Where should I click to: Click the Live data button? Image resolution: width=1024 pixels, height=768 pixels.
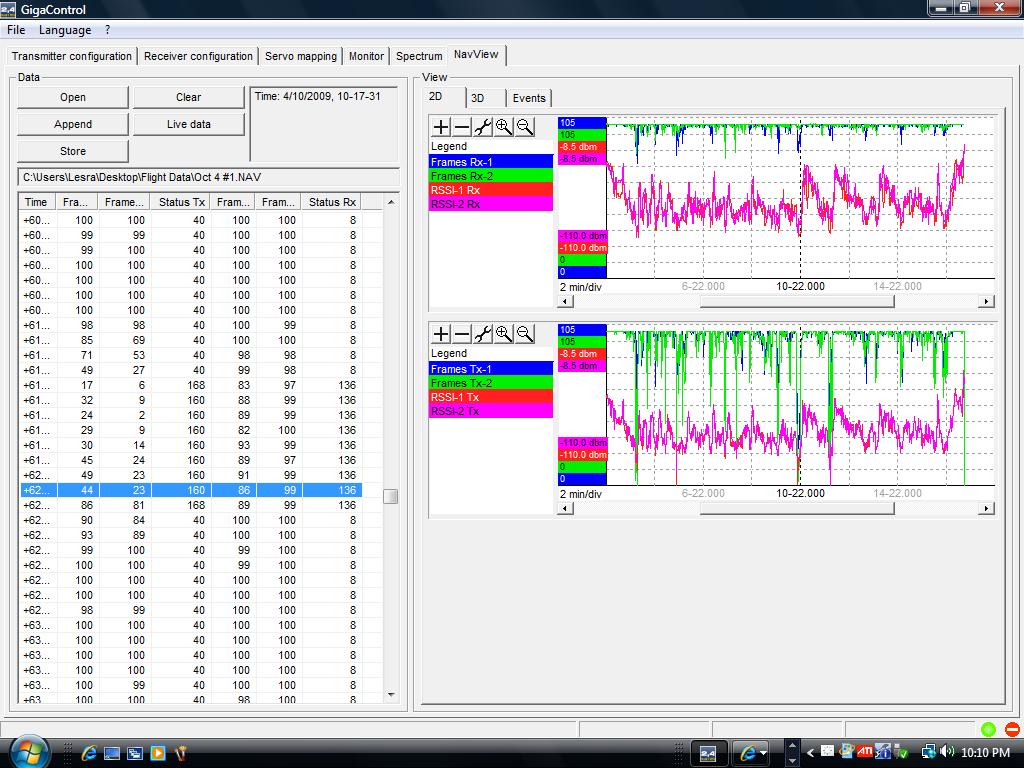pyautogui.click(x=188, y=124)
